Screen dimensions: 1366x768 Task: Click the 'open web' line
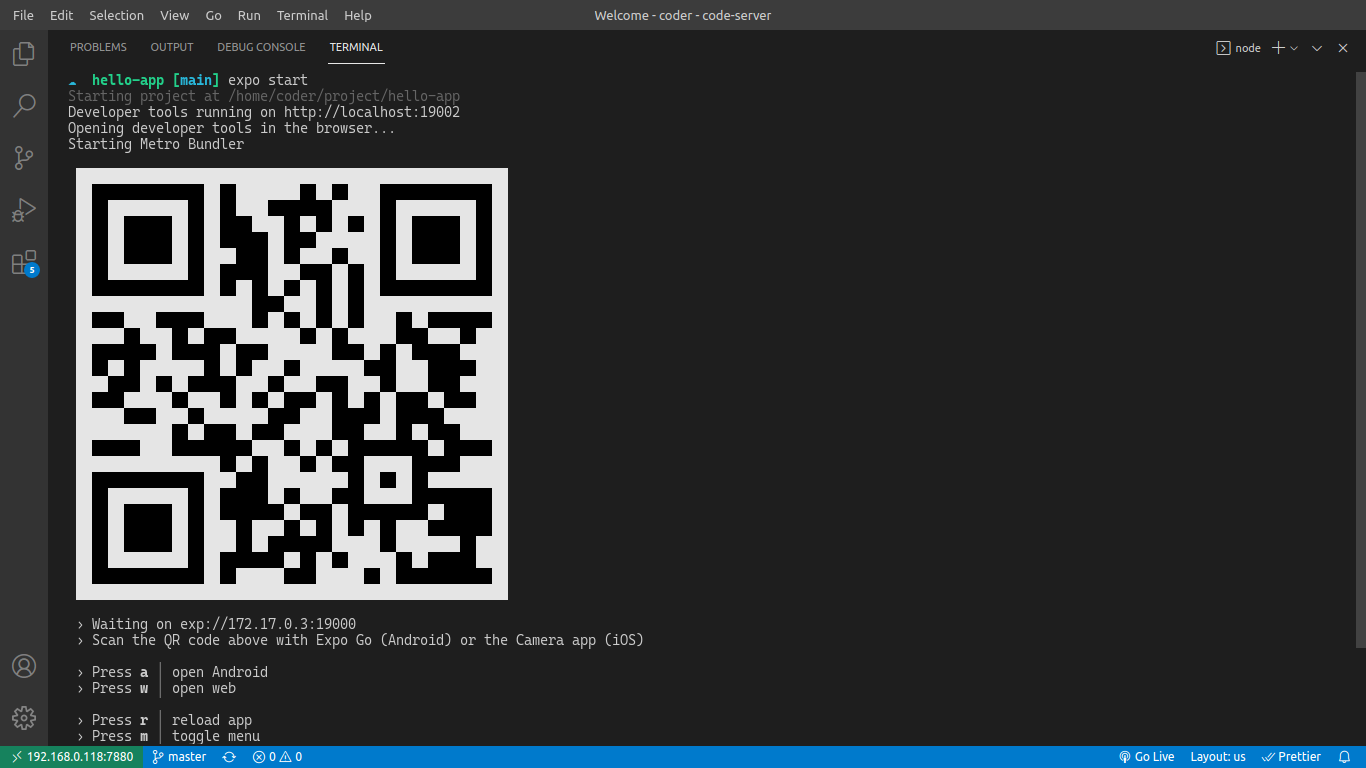(204, 688)
